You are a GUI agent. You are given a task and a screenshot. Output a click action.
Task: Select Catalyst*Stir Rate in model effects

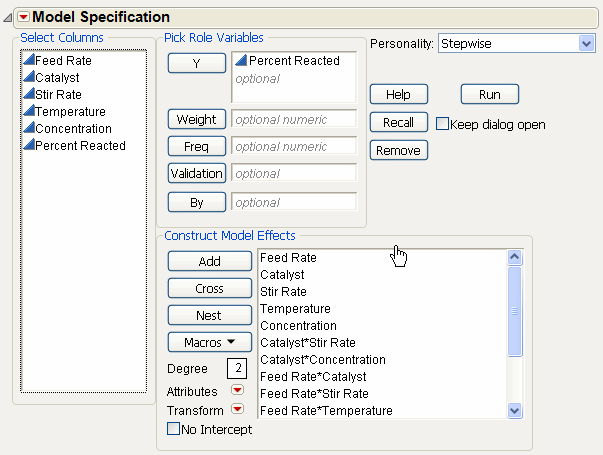coord(308,343)
